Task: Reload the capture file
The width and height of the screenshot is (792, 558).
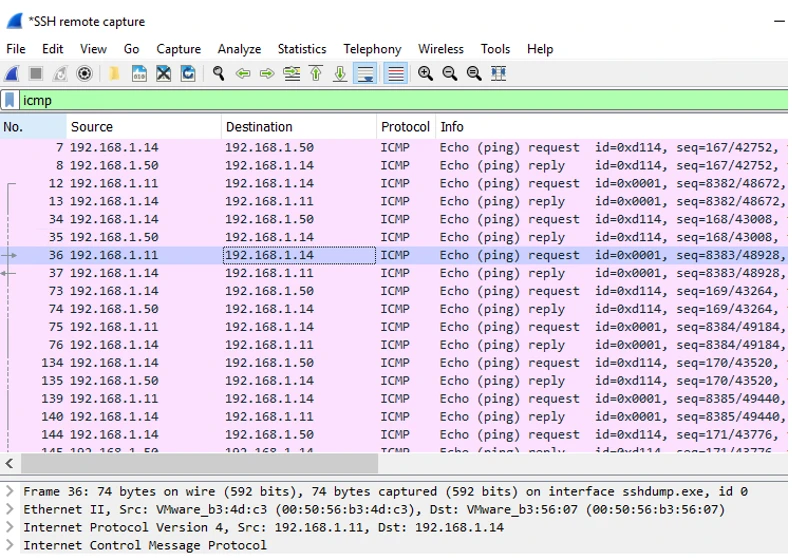Action: tap(188, 74)
